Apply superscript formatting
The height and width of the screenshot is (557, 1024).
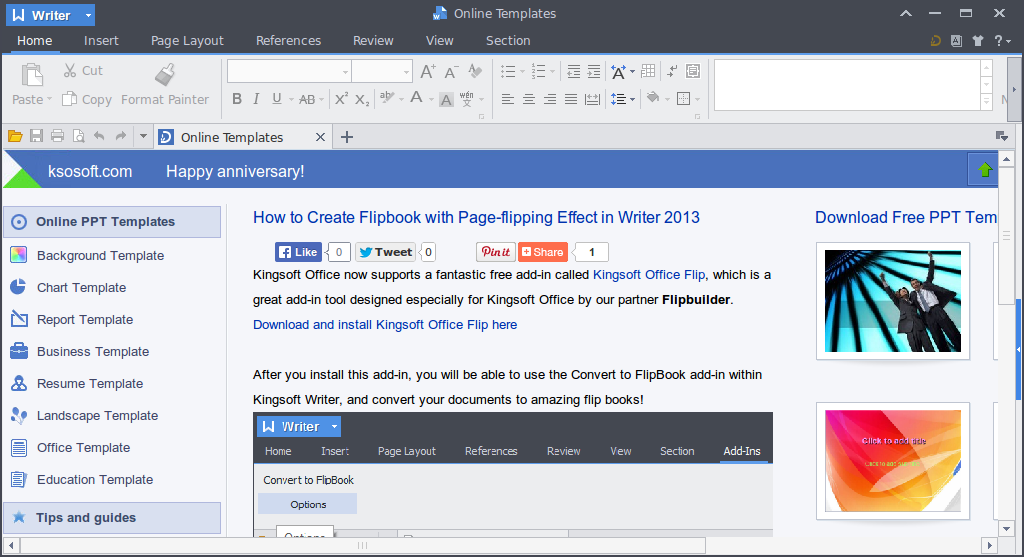pyautogui.click(x=341, y=99)
